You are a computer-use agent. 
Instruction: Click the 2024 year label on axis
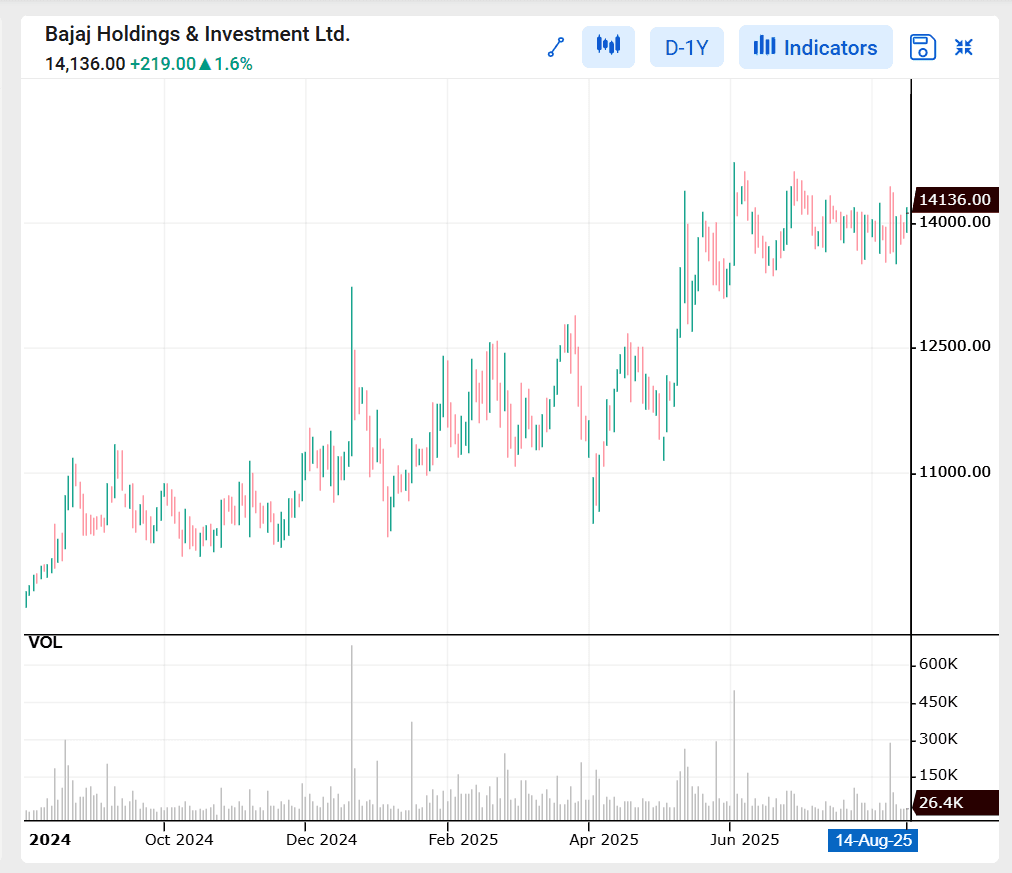tap(50, 839)
